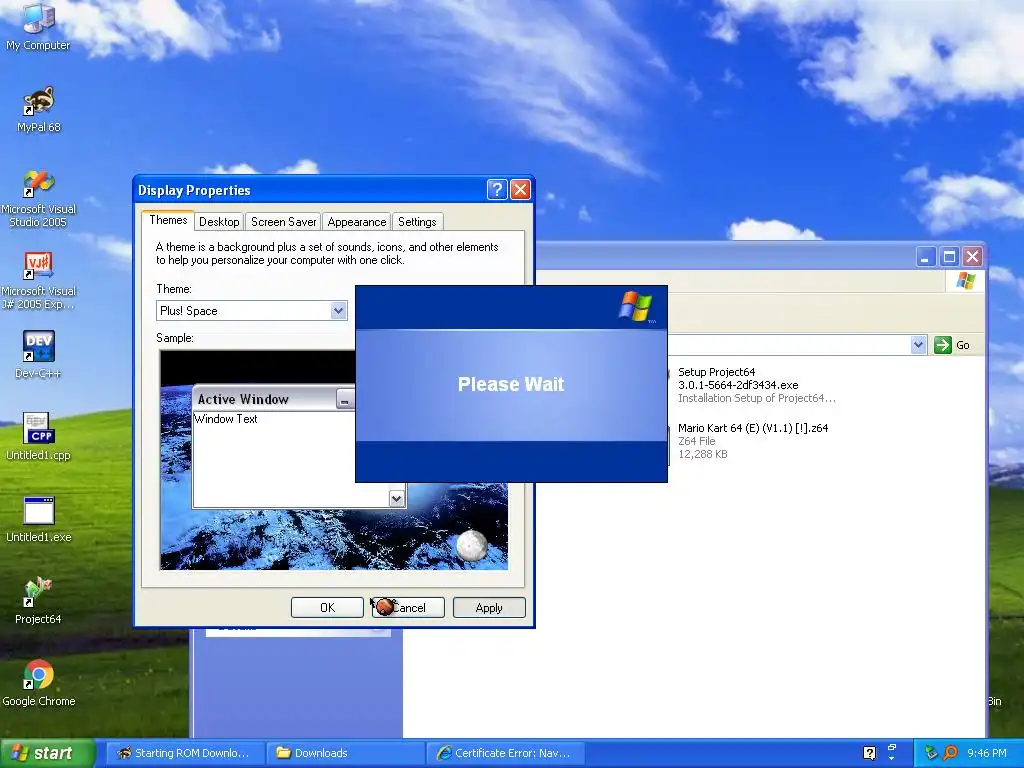
Task: Go to the Appearance tab
Action: coord(357,222)
